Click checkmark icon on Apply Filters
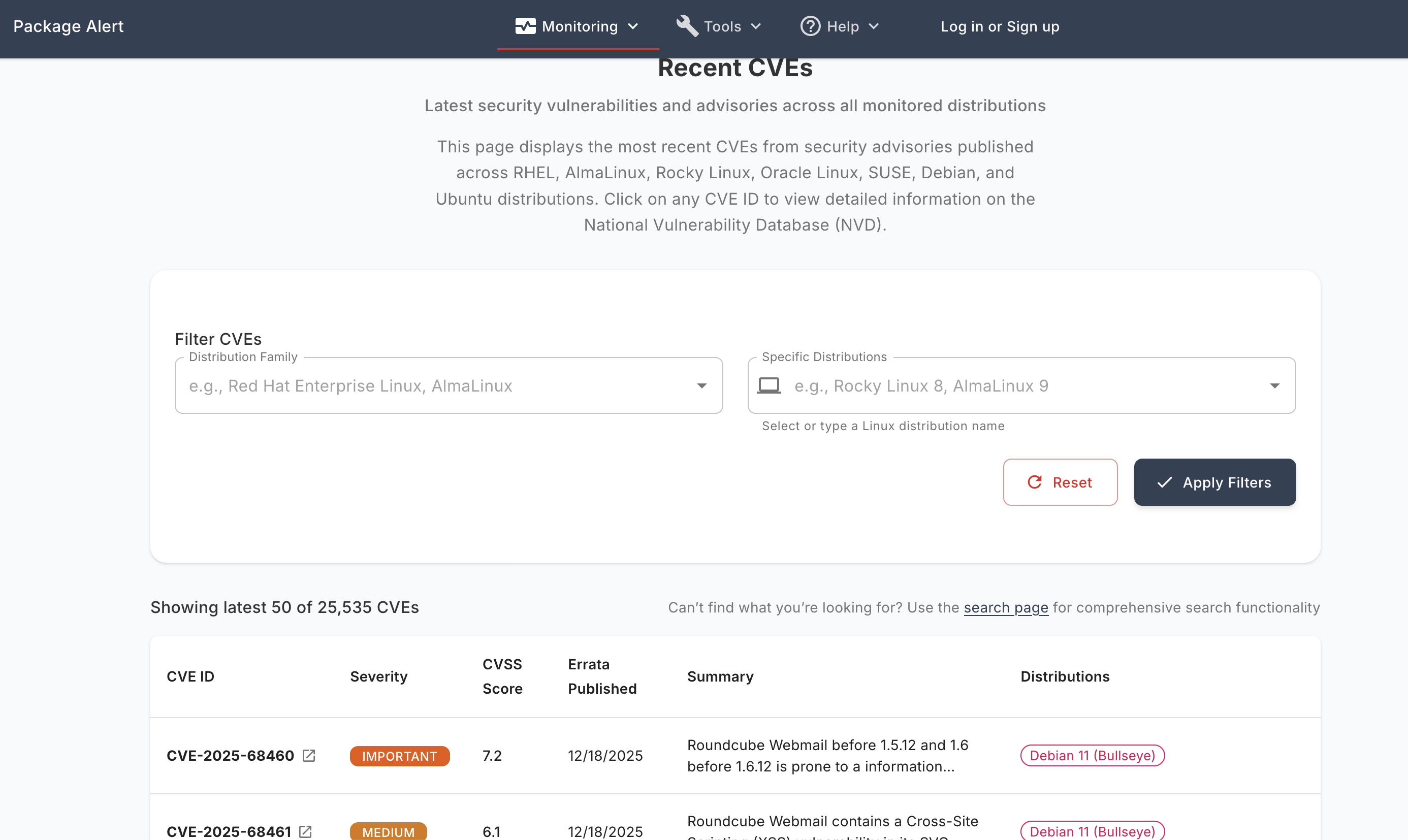Screen dimensions: 1408x840 pos(1165,482)
